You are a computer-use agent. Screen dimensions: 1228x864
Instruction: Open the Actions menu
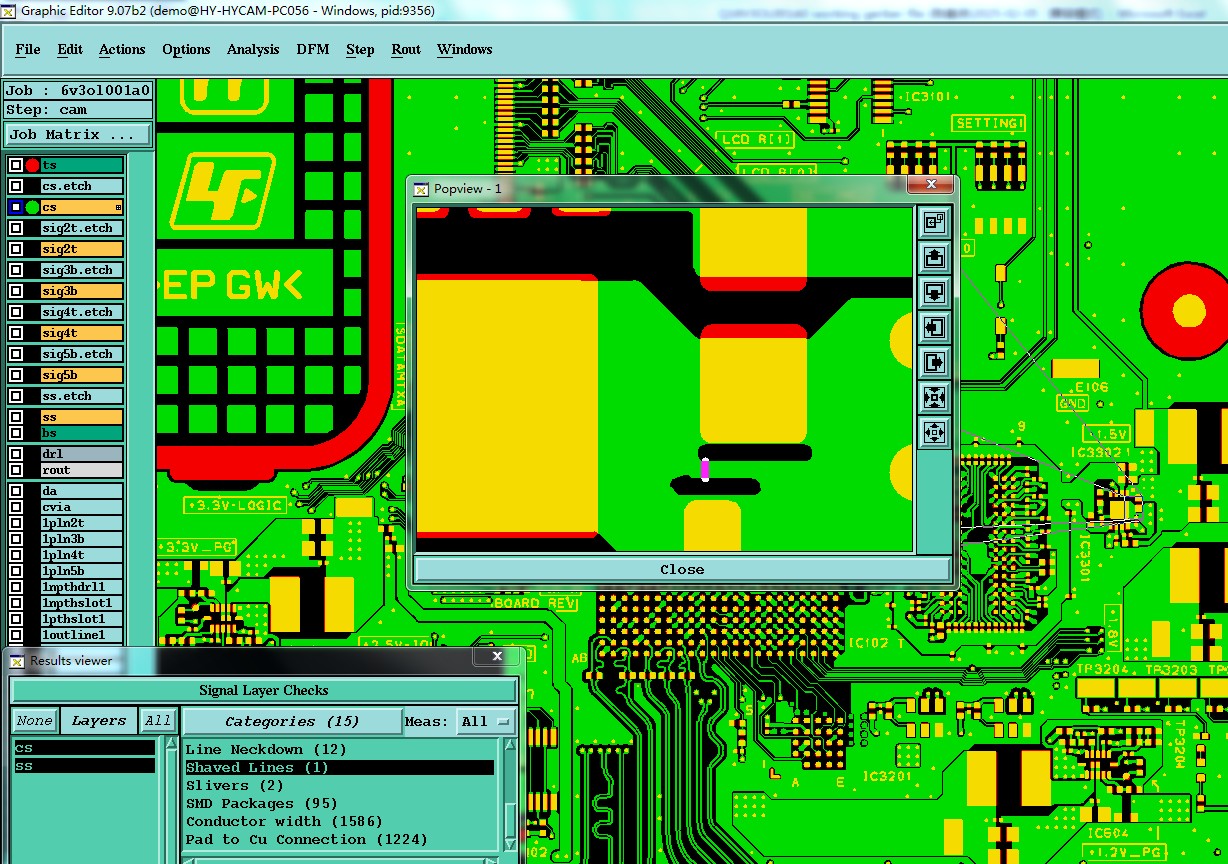pyautogui.click(x=122, y=49)
